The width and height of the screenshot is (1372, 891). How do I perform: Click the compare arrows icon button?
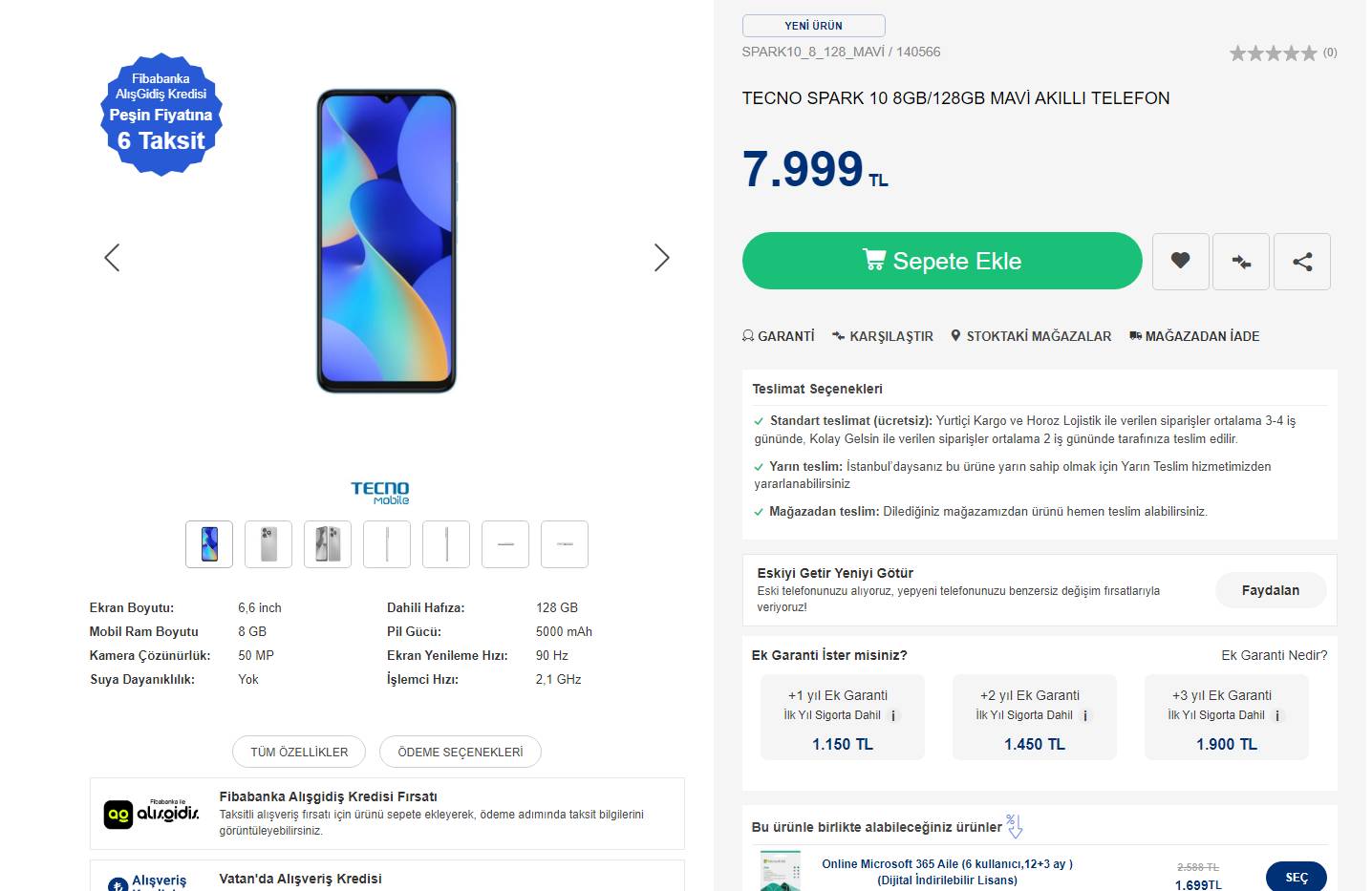click(1240, 261)
